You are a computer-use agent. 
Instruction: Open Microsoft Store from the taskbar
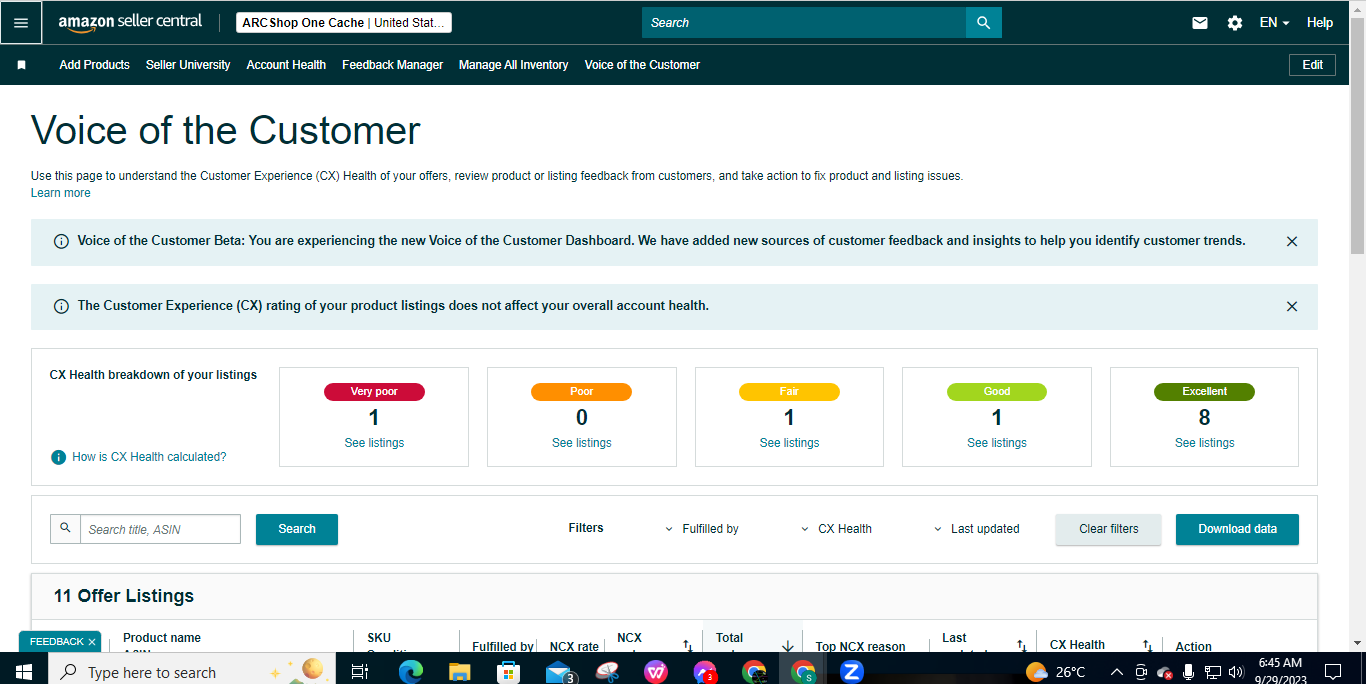tap(509, 672)
